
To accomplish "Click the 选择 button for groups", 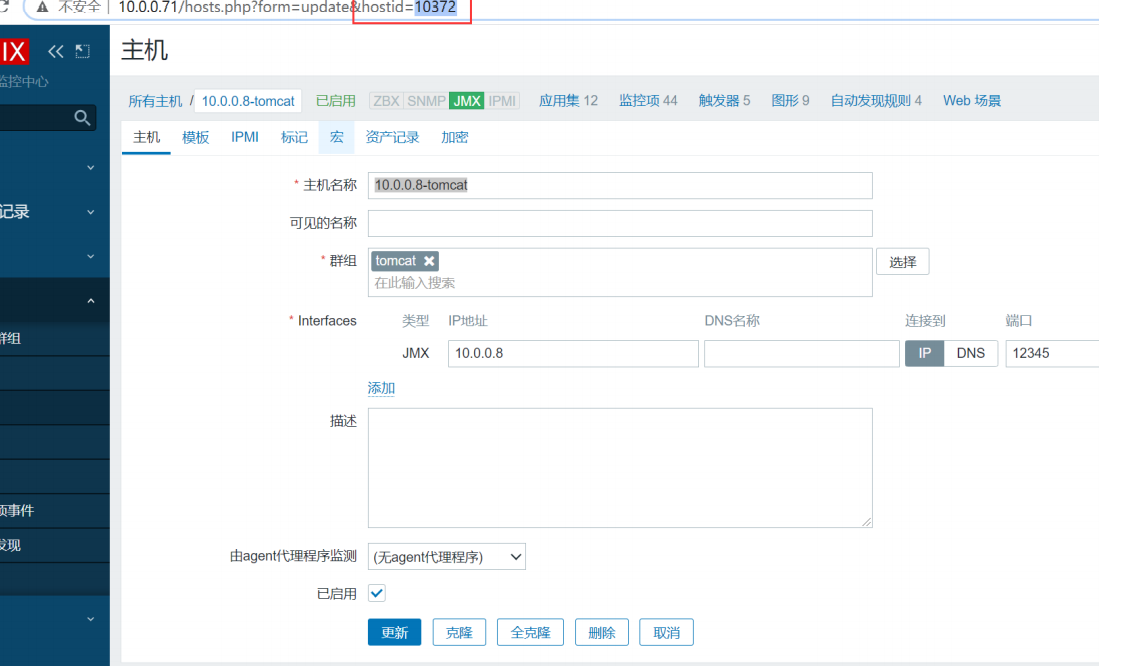I will [x=902, y=262].
